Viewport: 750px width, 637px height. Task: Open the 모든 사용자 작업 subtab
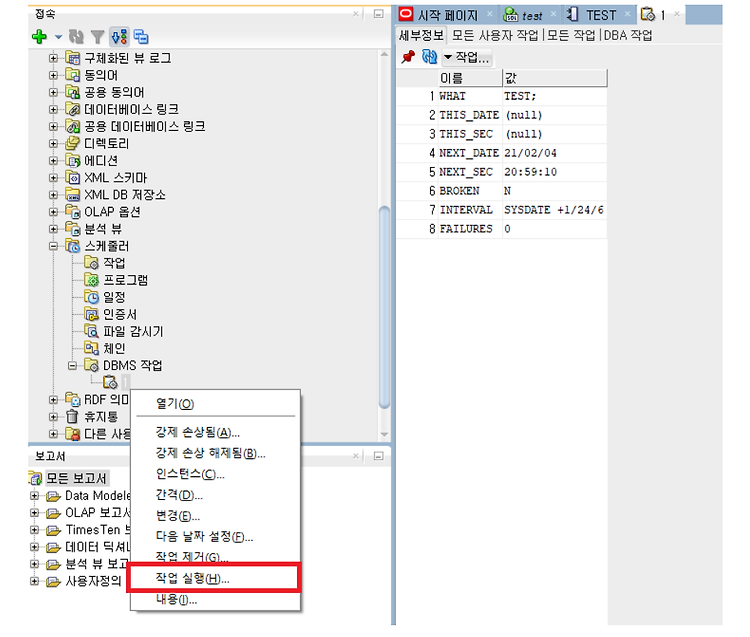[495, 35]
